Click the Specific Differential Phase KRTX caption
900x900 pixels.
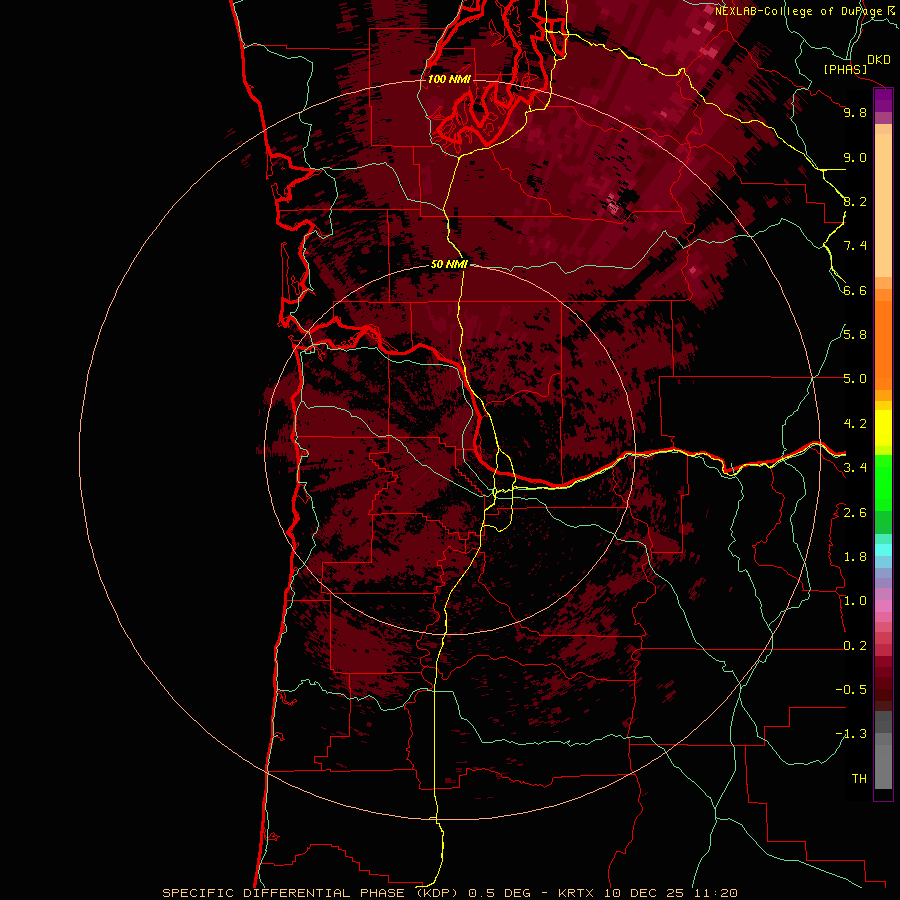coord(449,893)
